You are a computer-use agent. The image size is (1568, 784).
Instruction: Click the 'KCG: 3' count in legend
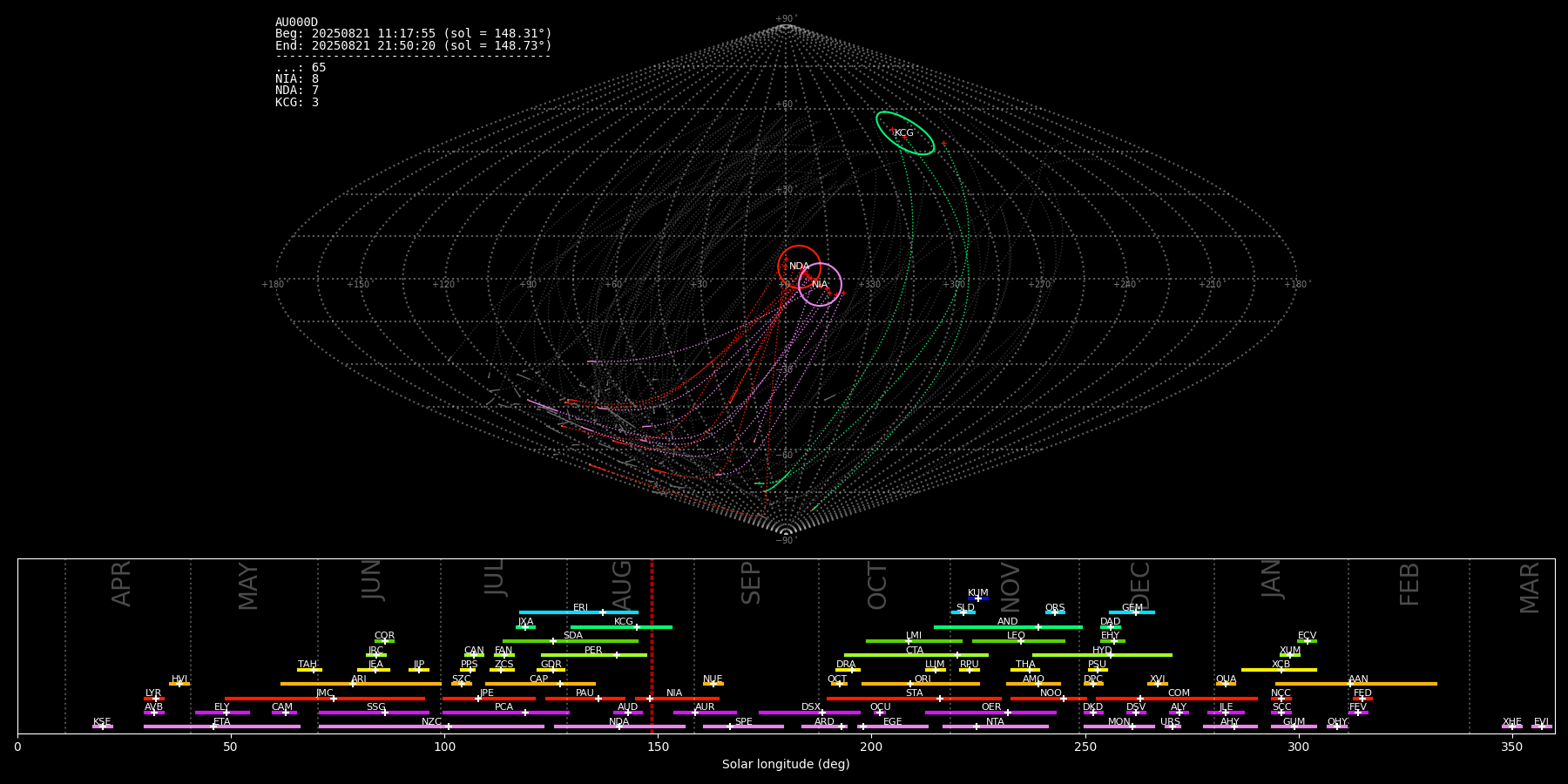297,103
